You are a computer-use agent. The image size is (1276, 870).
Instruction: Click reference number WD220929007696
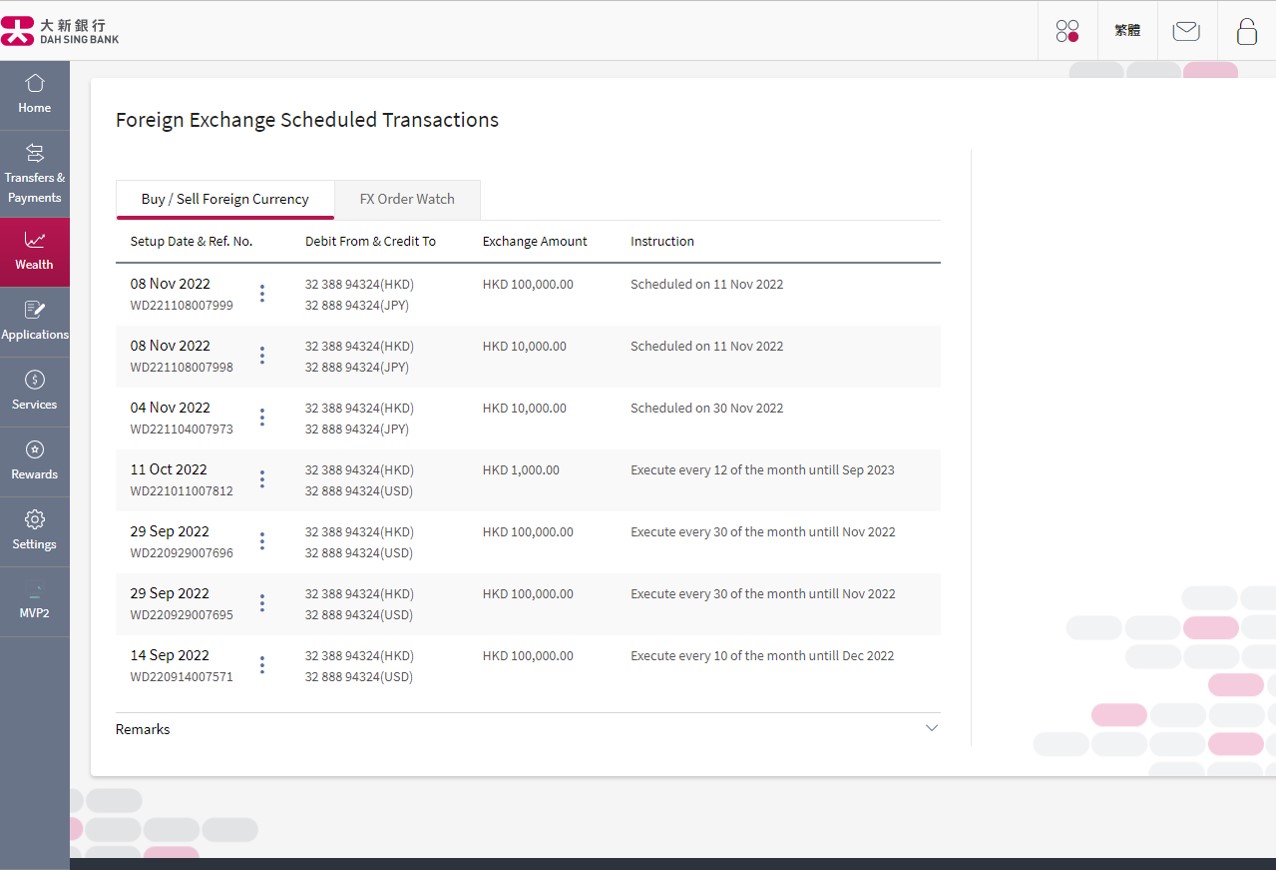pos(182,553)
